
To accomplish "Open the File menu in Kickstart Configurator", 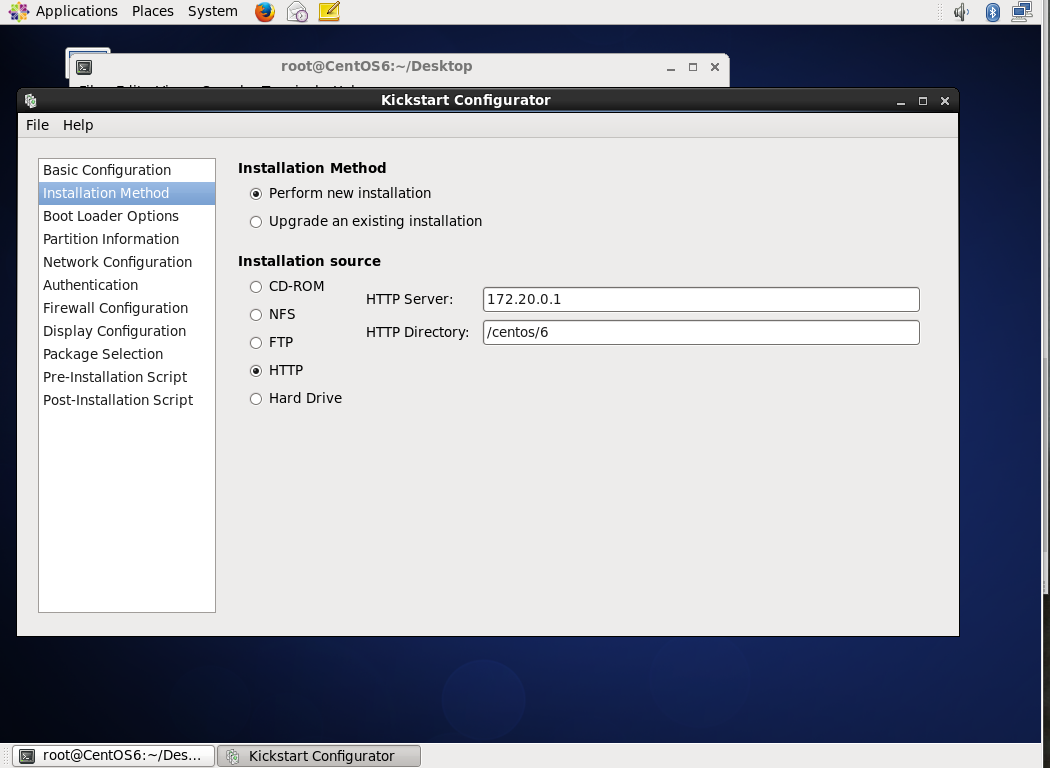I will 38,125.
